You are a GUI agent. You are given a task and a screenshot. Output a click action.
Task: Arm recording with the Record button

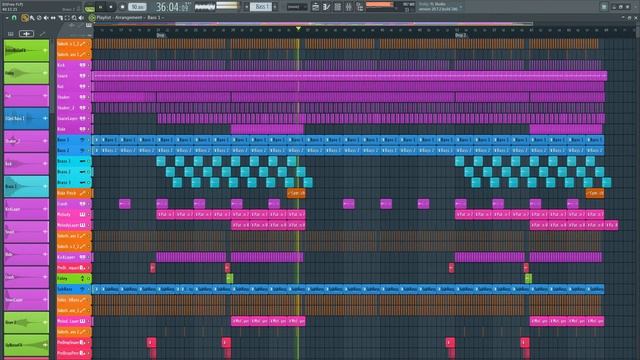pos(122,7)
